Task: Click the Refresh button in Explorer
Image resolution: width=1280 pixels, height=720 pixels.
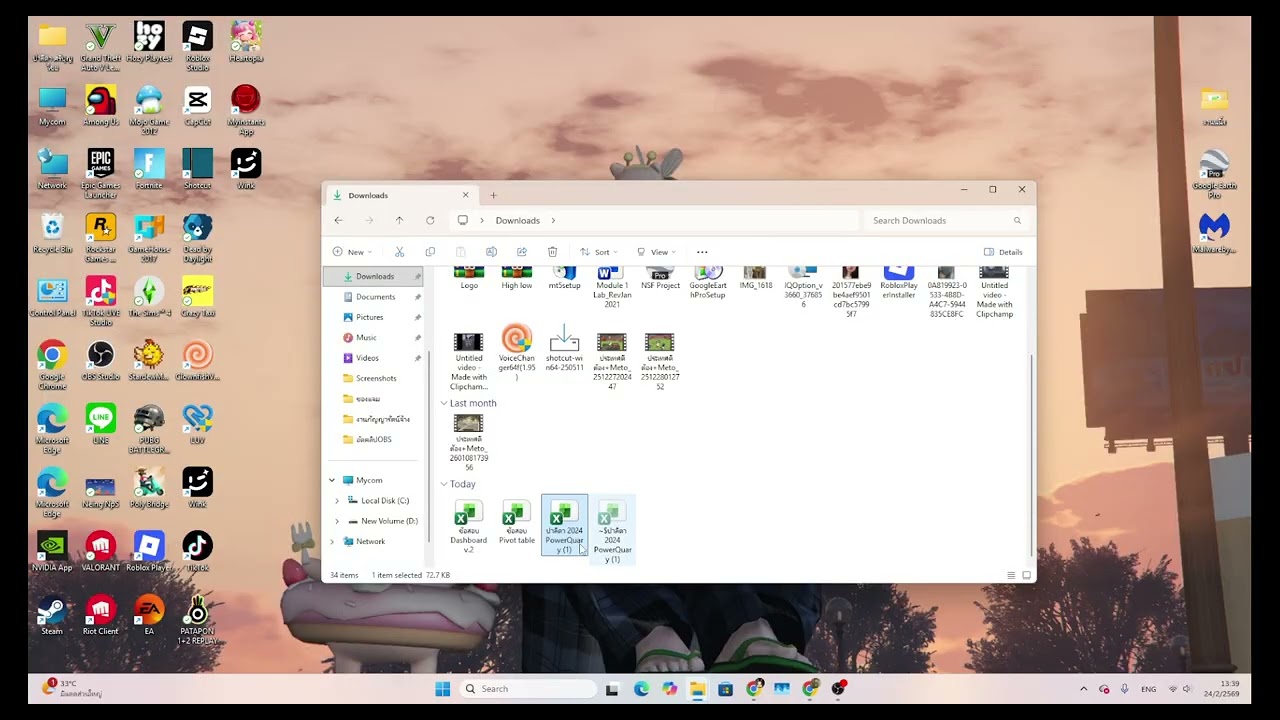Action: pos(430,220)
